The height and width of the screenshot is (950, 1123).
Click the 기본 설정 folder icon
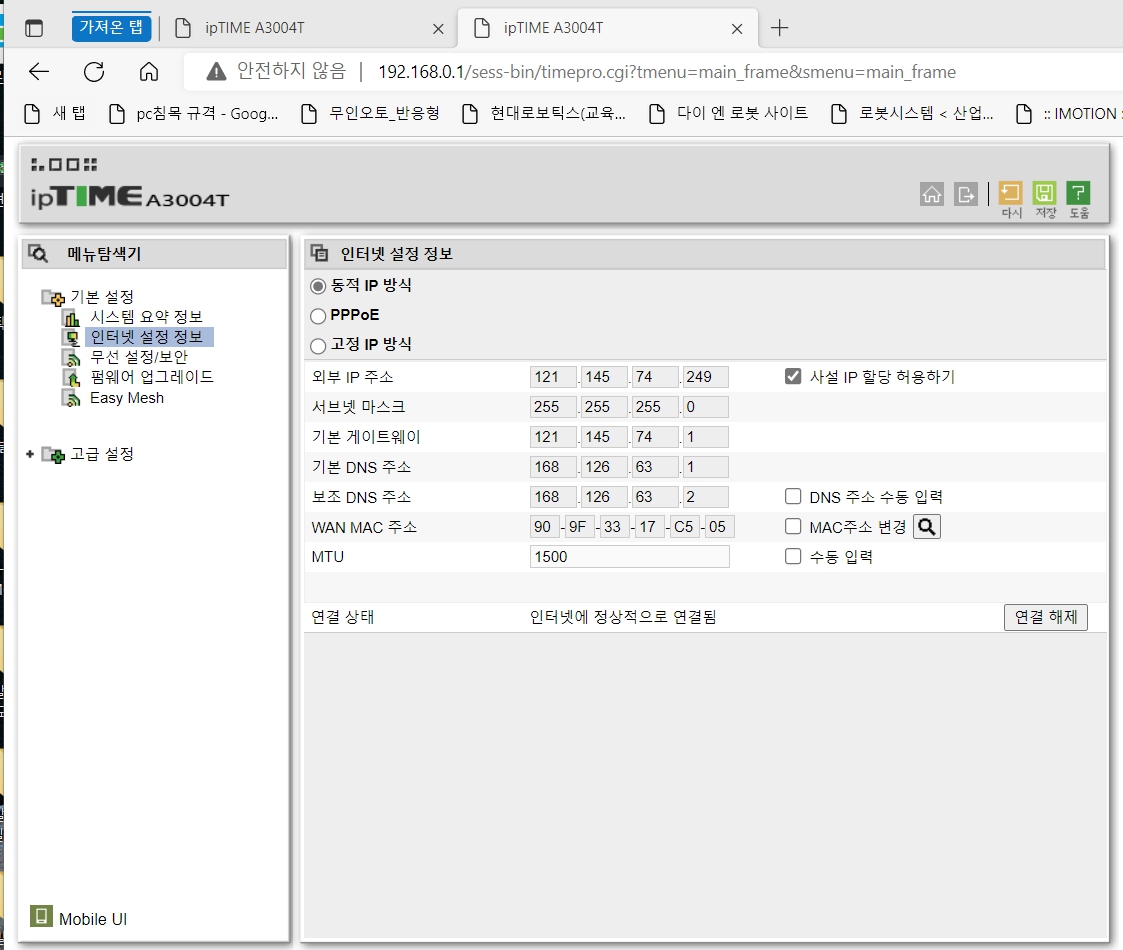point(53,297)
